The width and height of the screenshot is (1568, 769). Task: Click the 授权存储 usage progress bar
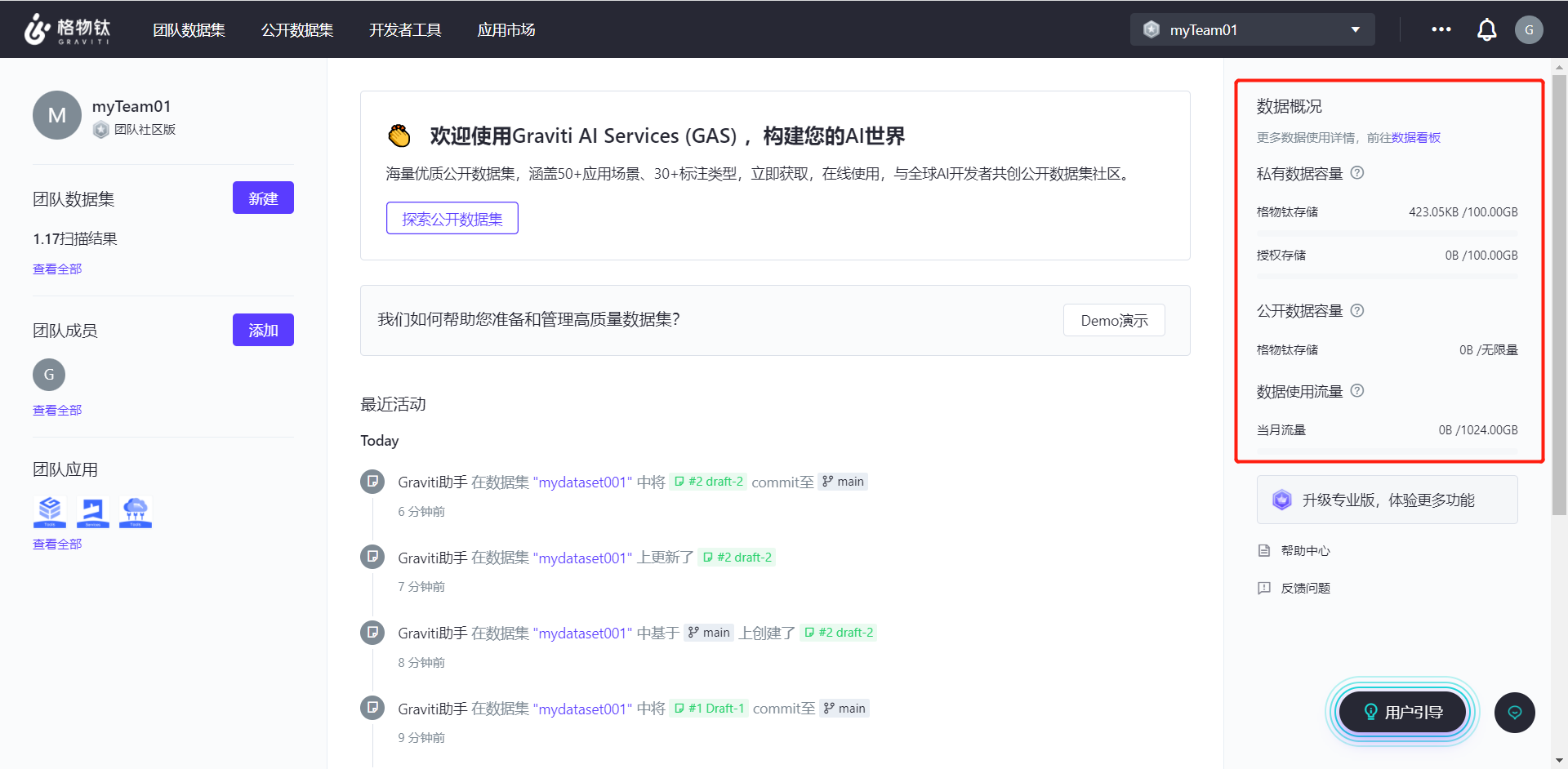click(x=1388, y=277)
